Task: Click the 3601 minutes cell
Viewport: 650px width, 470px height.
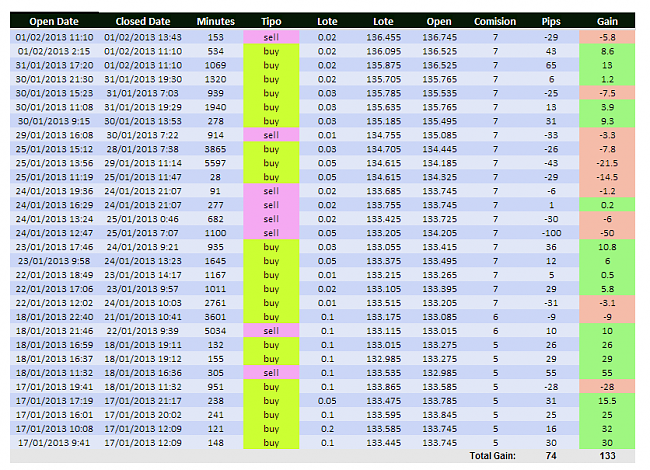Action: tap(216, 316)
